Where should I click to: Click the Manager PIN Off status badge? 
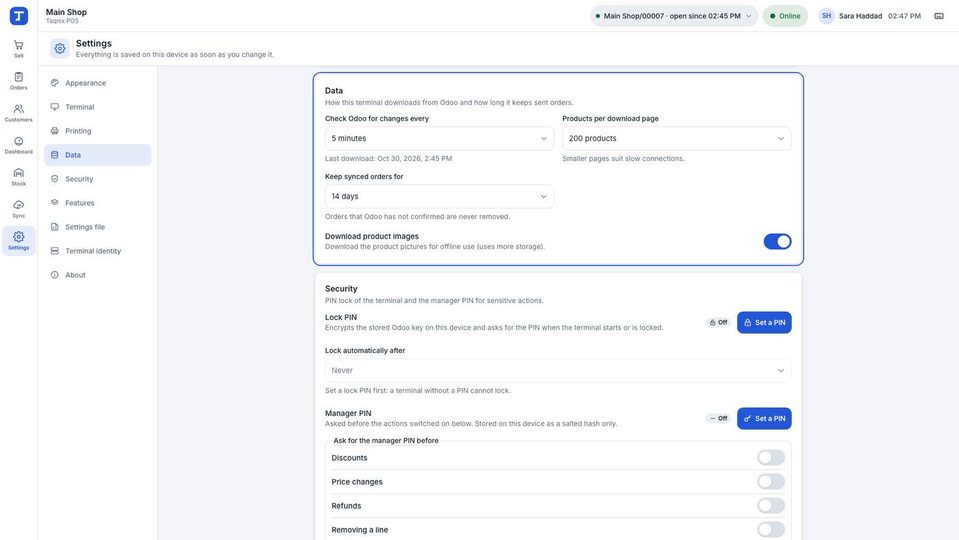(x=718, y=418)
